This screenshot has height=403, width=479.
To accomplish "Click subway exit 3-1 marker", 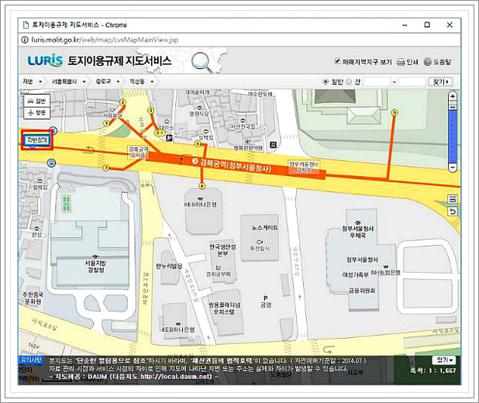I will pos(160,133).
